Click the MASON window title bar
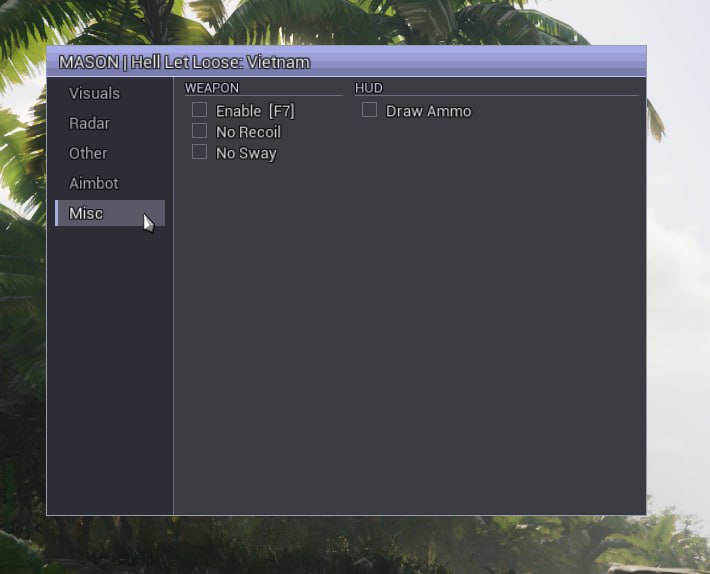The height and width of the screenshot is (574, 710). 346,61
